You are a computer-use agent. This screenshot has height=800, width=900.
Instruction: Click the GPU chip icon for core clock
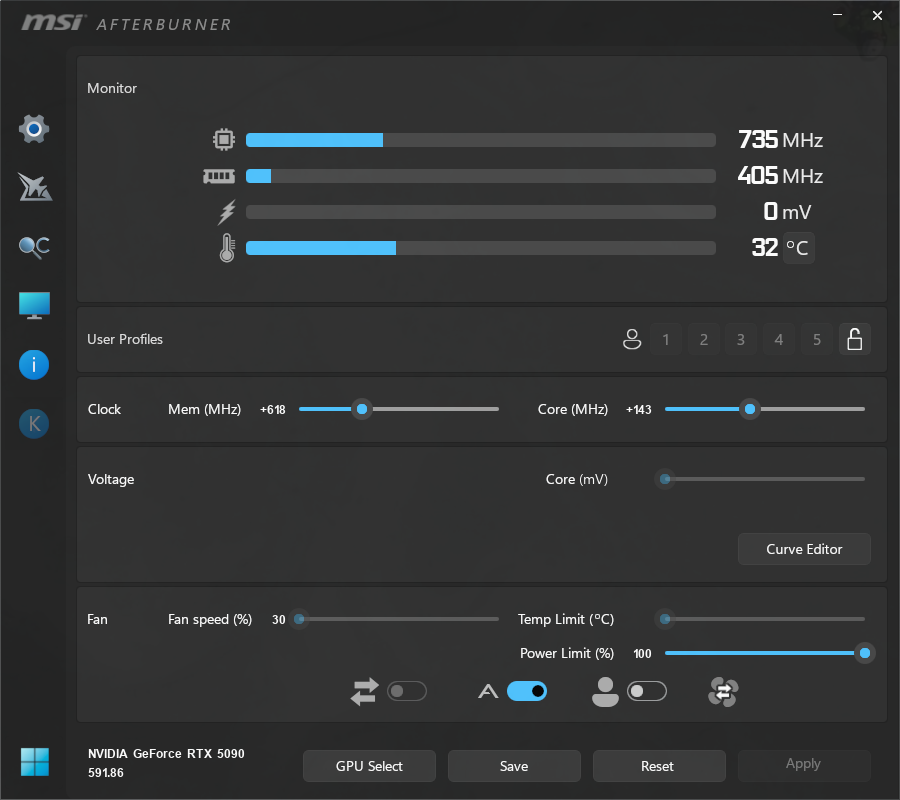[224, 140]
